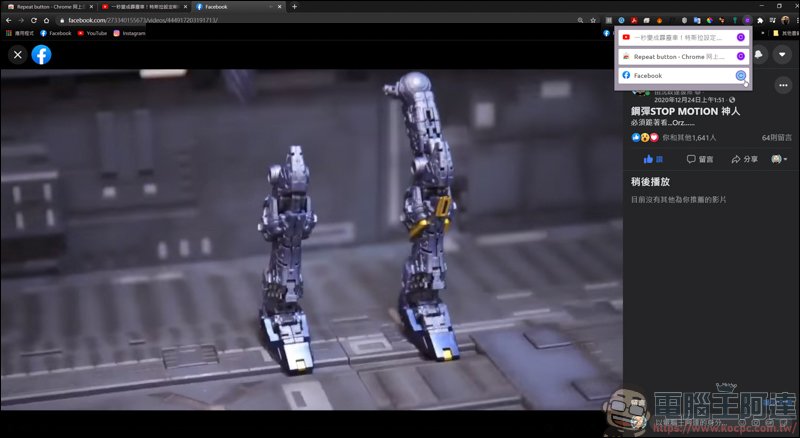Select the 'Repeat button - Chrome' popup text
The height and width of the screenshot is (438, 800).
(679, 56)
